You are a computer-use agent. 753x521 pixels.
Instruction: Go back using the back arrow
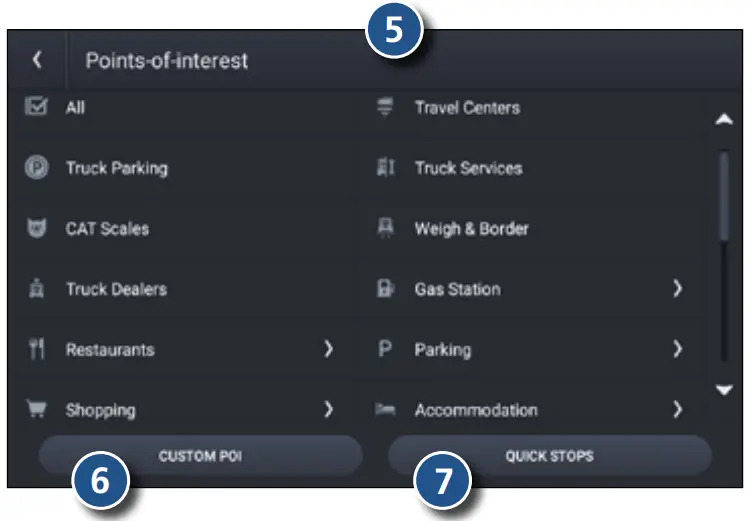tap(37, 60)
